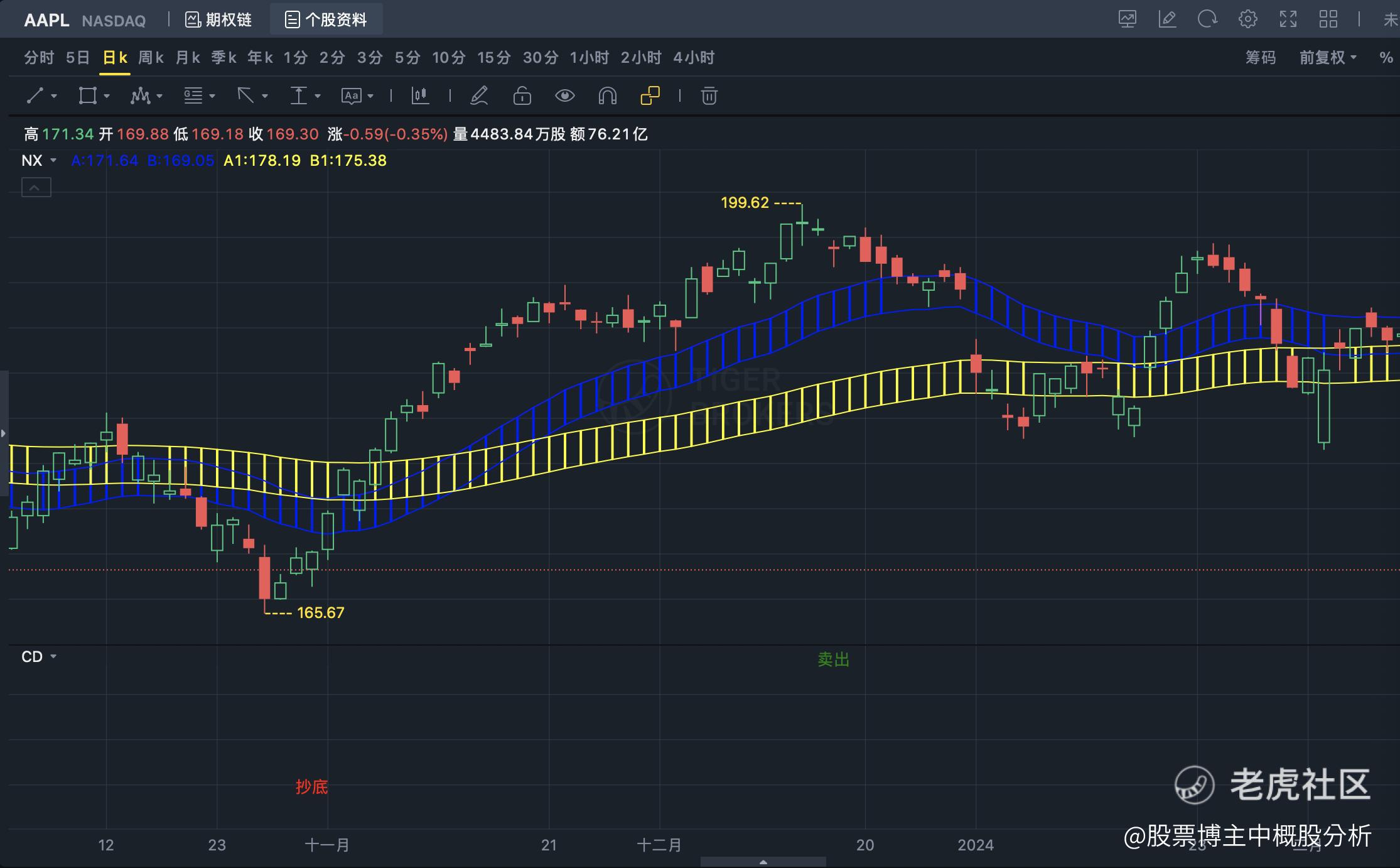Switch to the 5分 five-minute interval
This screenshot has height=868, width=1400.
[407, 58]
